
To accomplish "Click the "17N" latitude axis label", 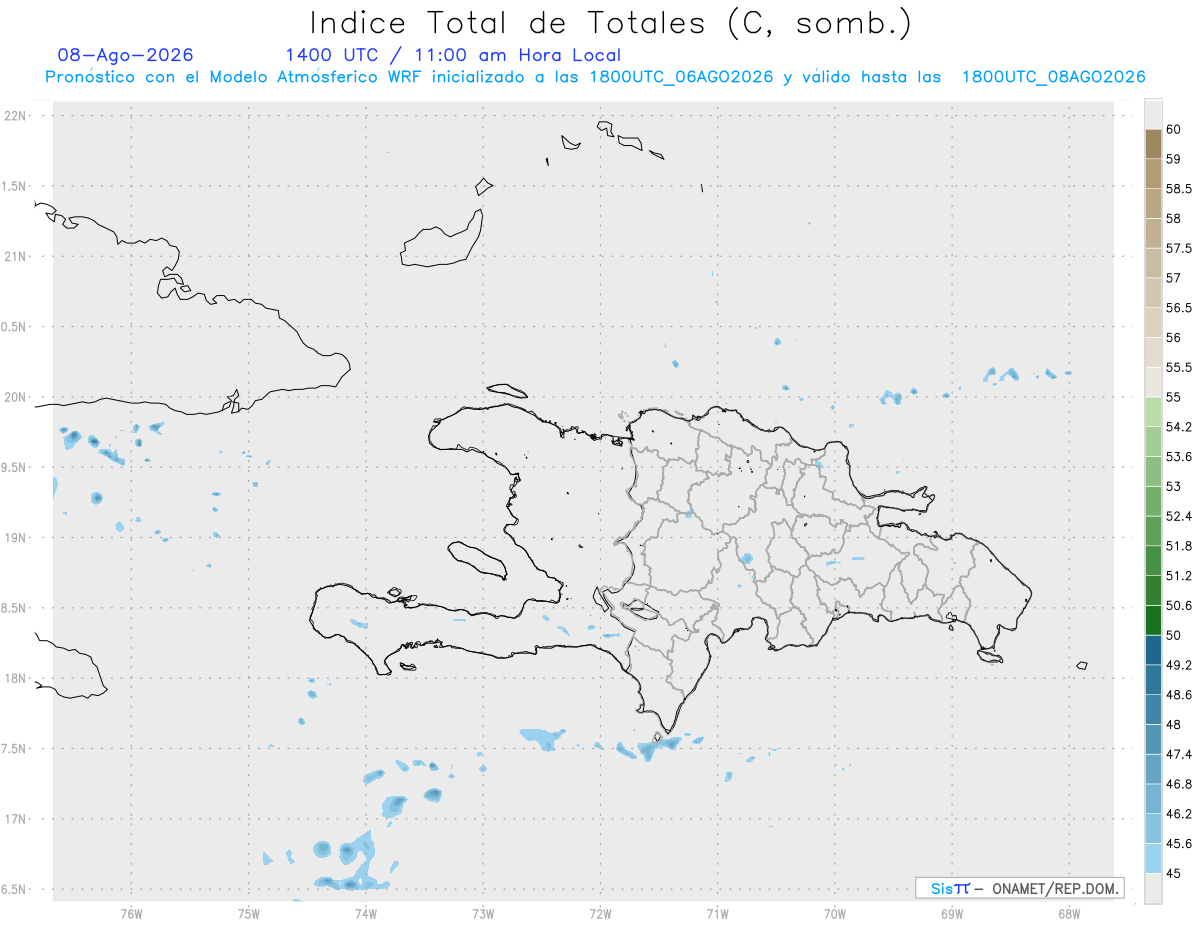I will [17, 819].
